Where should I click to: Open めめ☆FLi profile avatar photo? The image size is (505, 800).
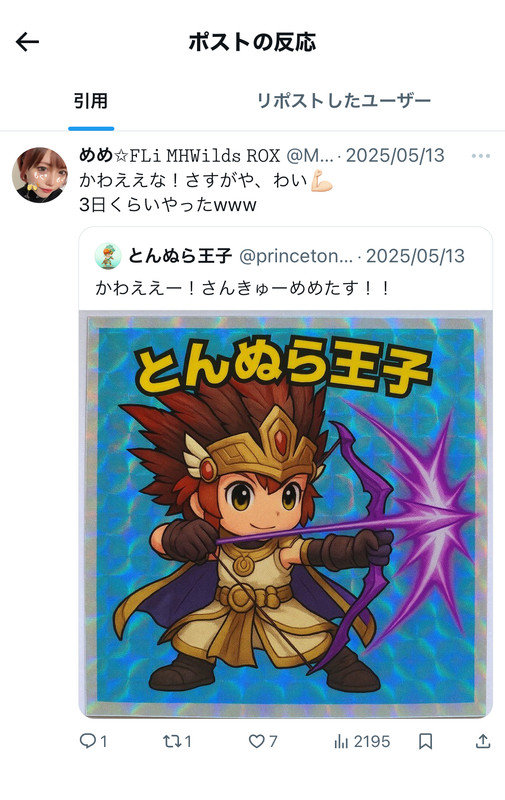coord(40,175)
